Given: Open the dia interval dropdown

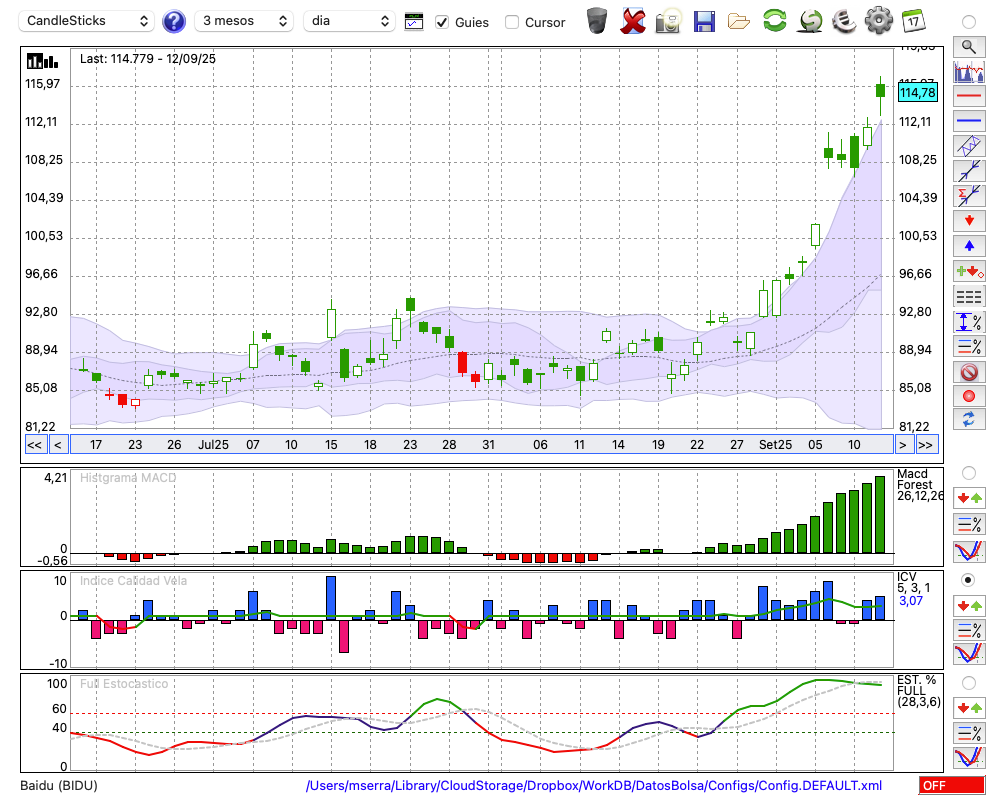Looking at the screenshot, I should click(349, 21).
